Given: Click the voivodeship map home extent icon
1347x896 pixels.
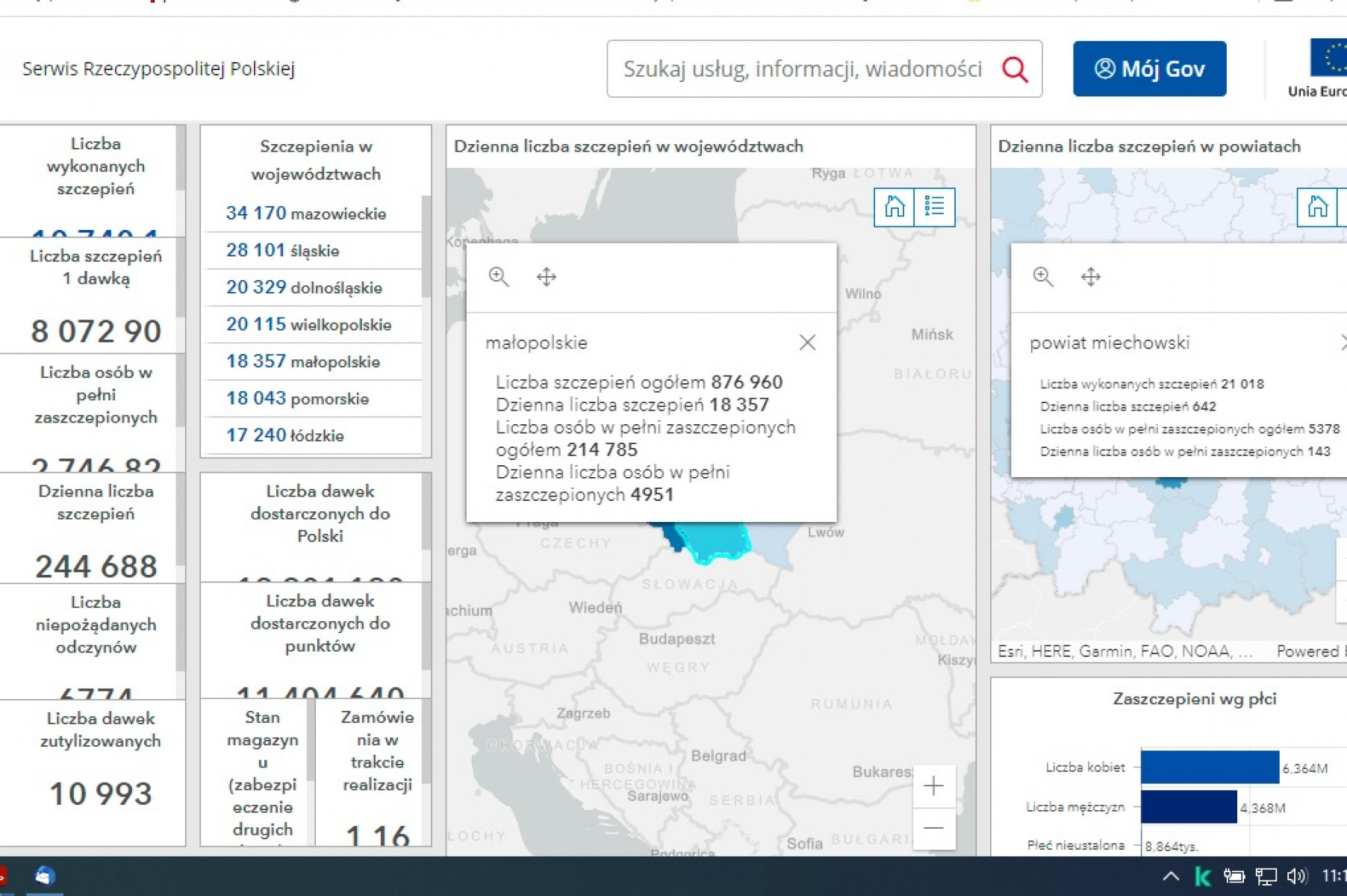Looking at the screenshot, I should point(894,206).
